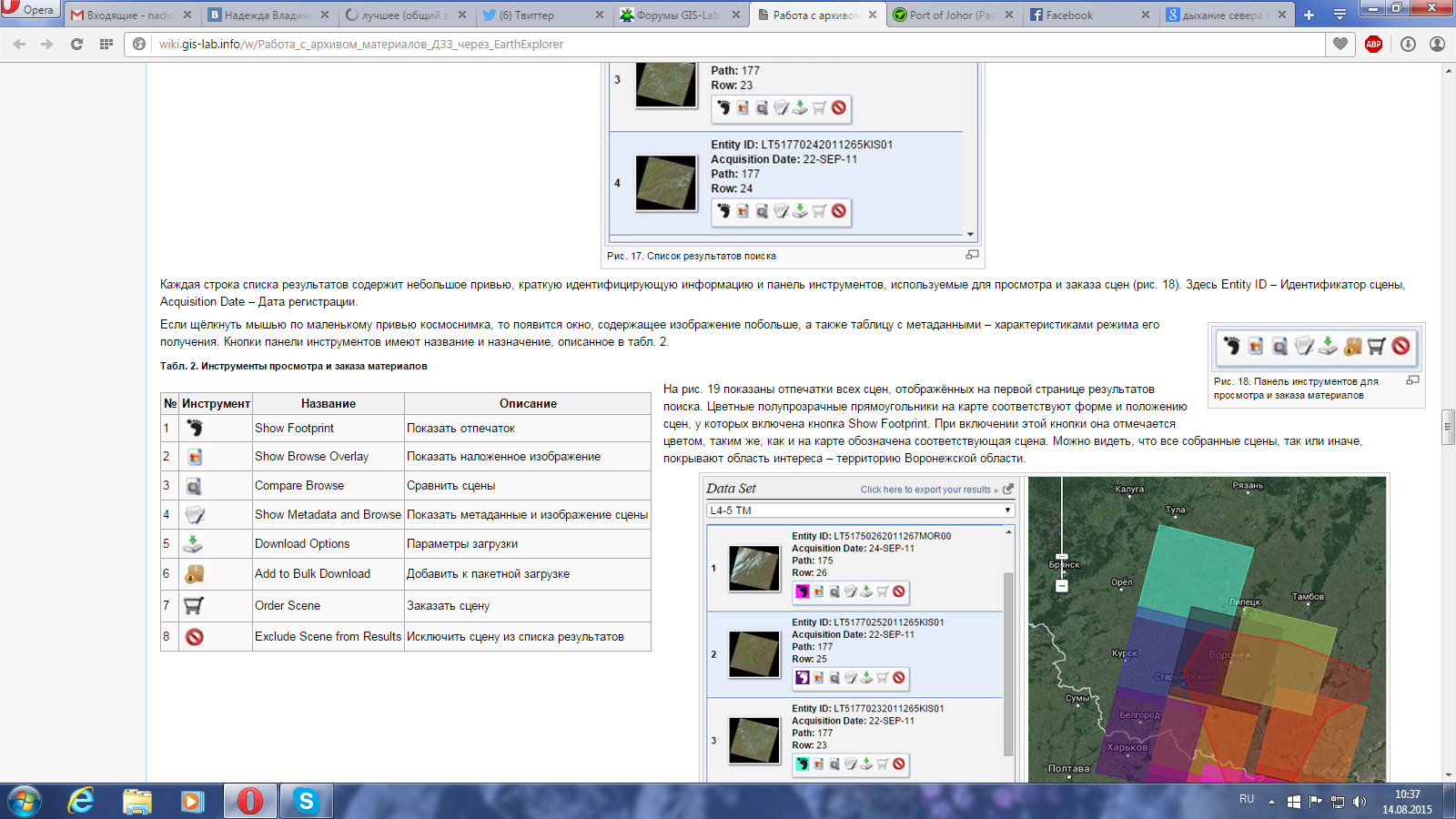Click the 'Click here to export your results' link
This screenshot has height=819, width=1456.
928,489
